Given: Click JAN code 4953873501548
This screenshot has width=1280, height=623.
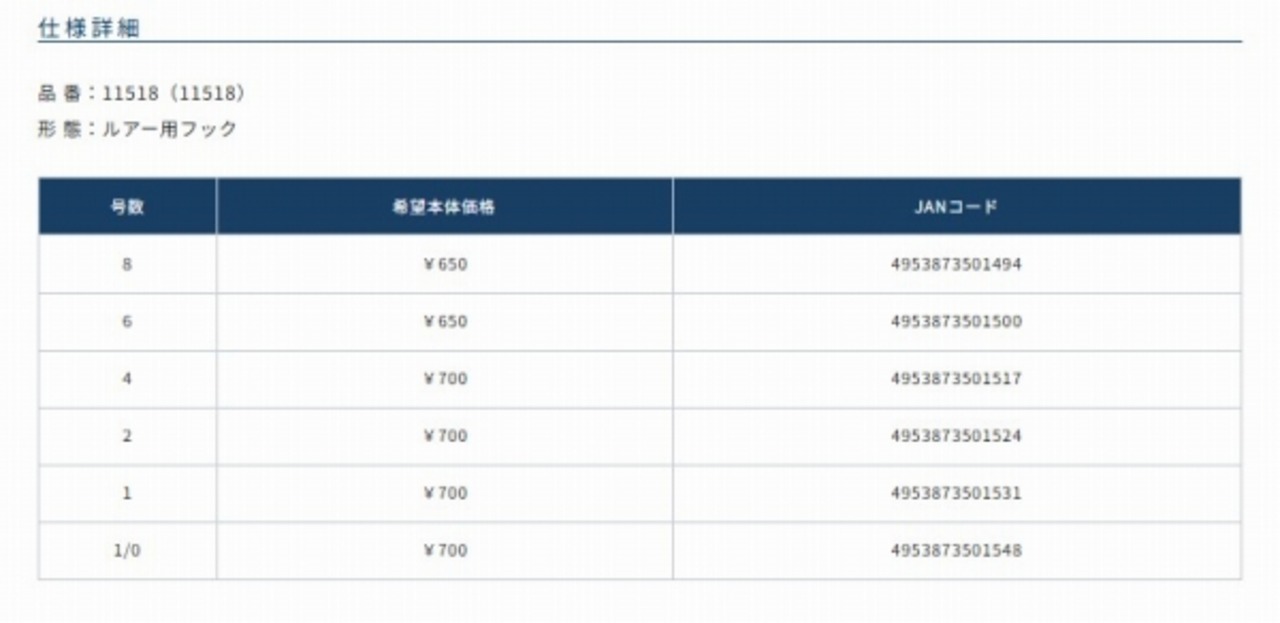Looking at the screenshot, I should coord(956,550).
